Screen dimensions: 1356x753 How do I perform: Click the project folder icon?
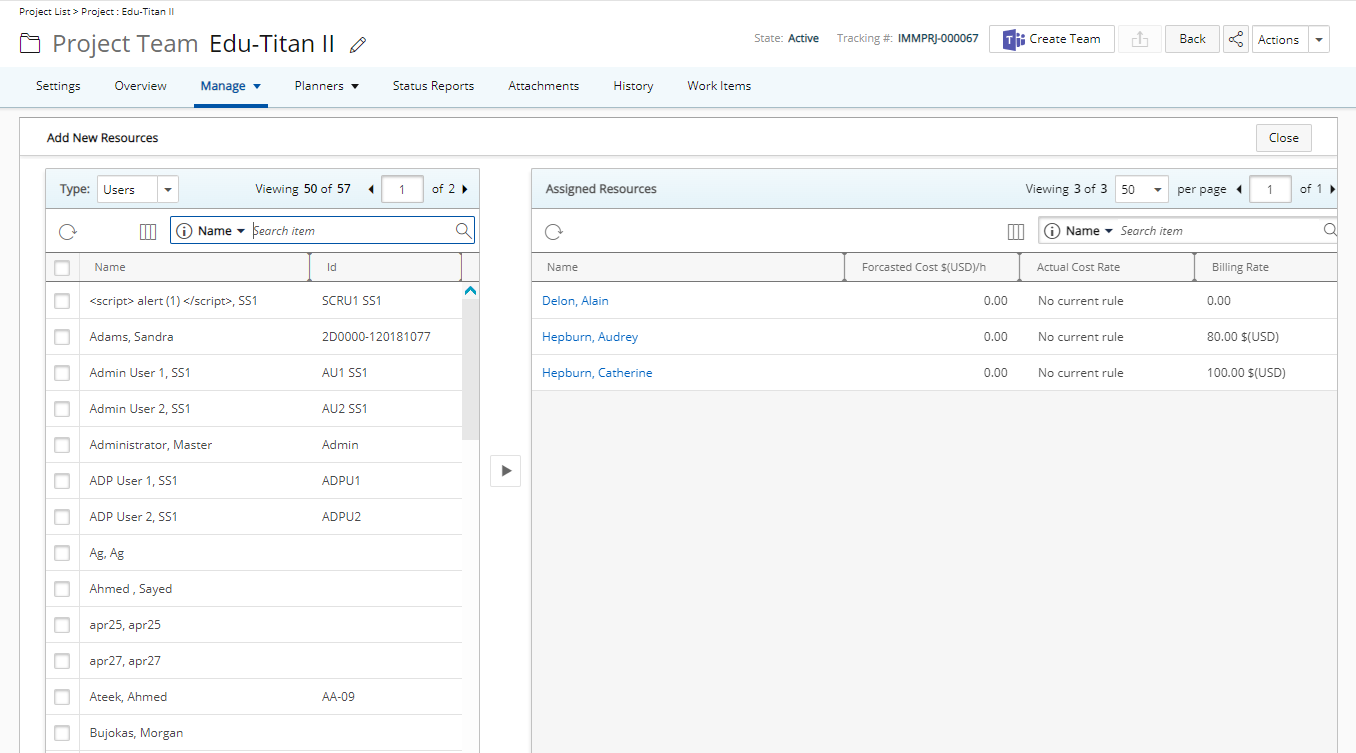[30, 44]
